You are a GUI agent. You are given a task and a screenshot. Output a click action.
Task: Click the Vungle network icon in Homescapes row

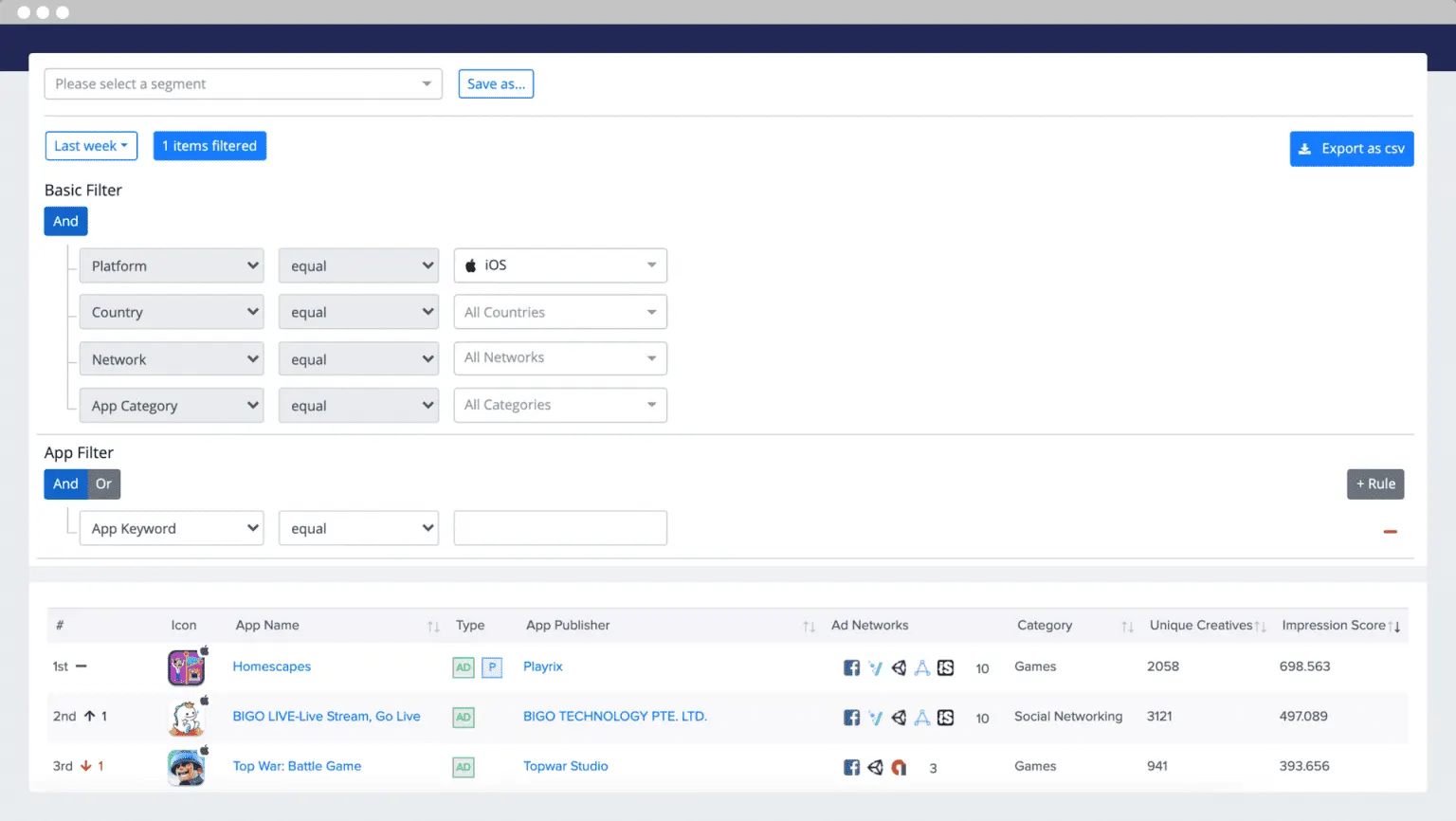tap(875, 668)
